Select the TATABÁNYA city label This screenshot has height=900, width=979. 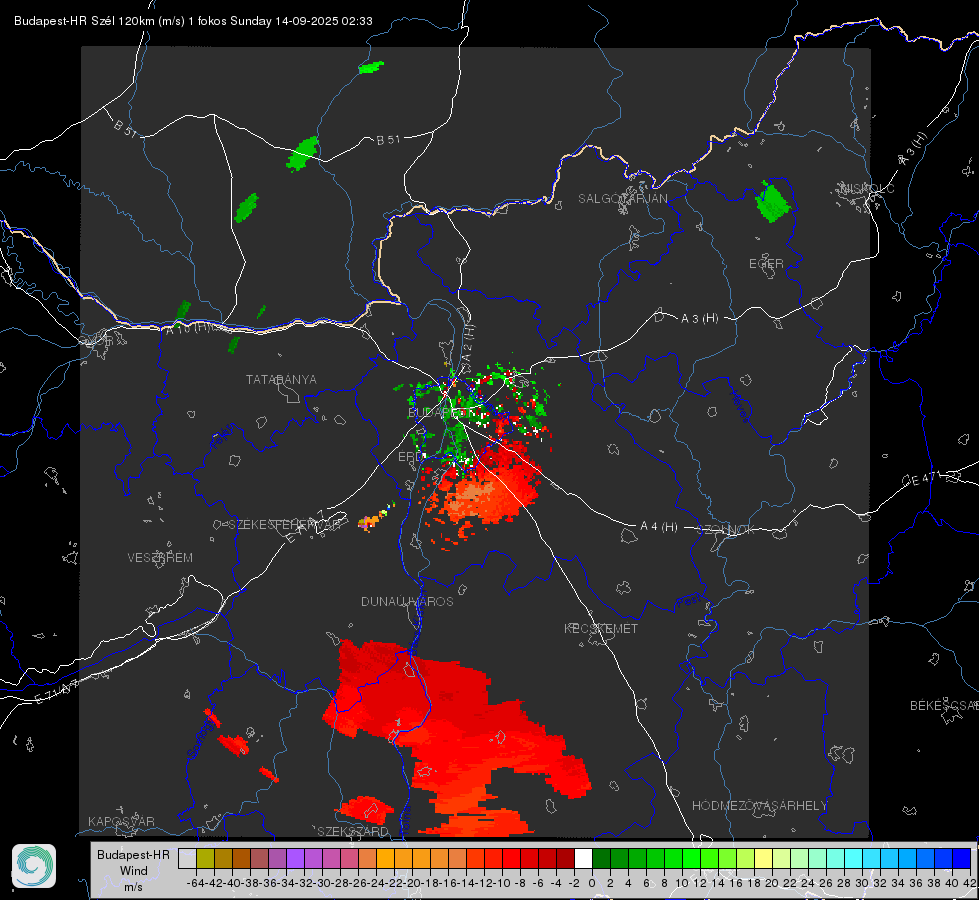(x=281, y=379)
